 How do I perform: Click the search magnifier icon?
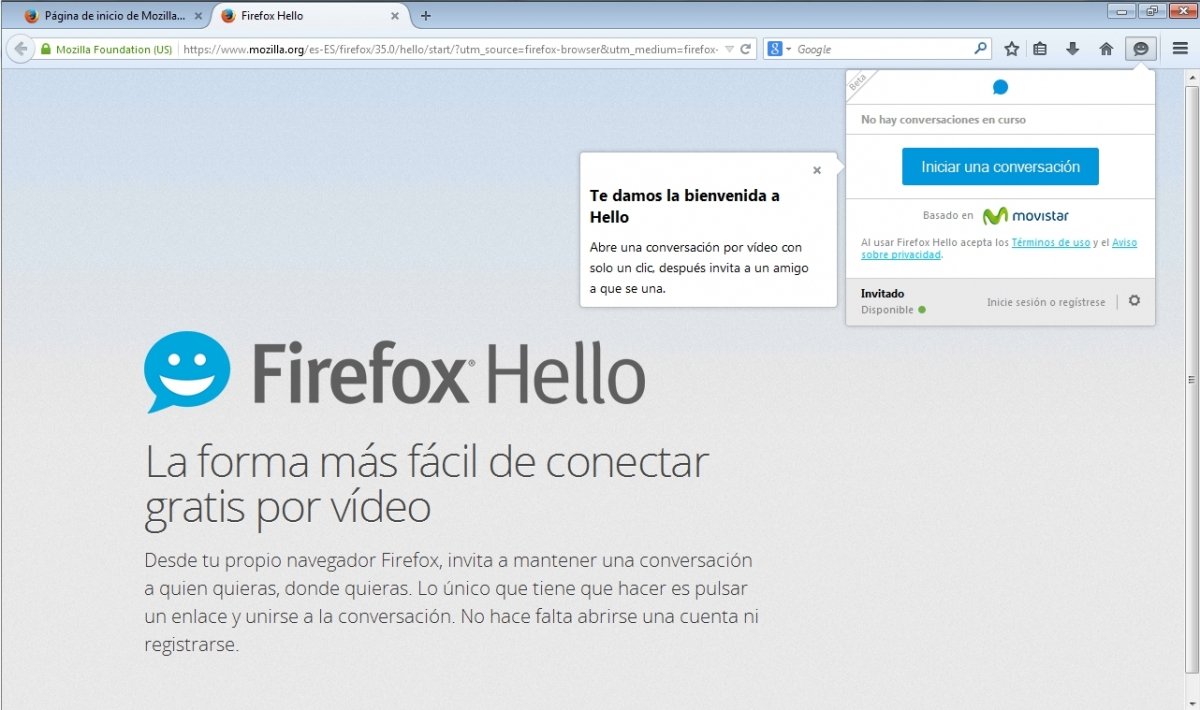click(x=980, y=48)
